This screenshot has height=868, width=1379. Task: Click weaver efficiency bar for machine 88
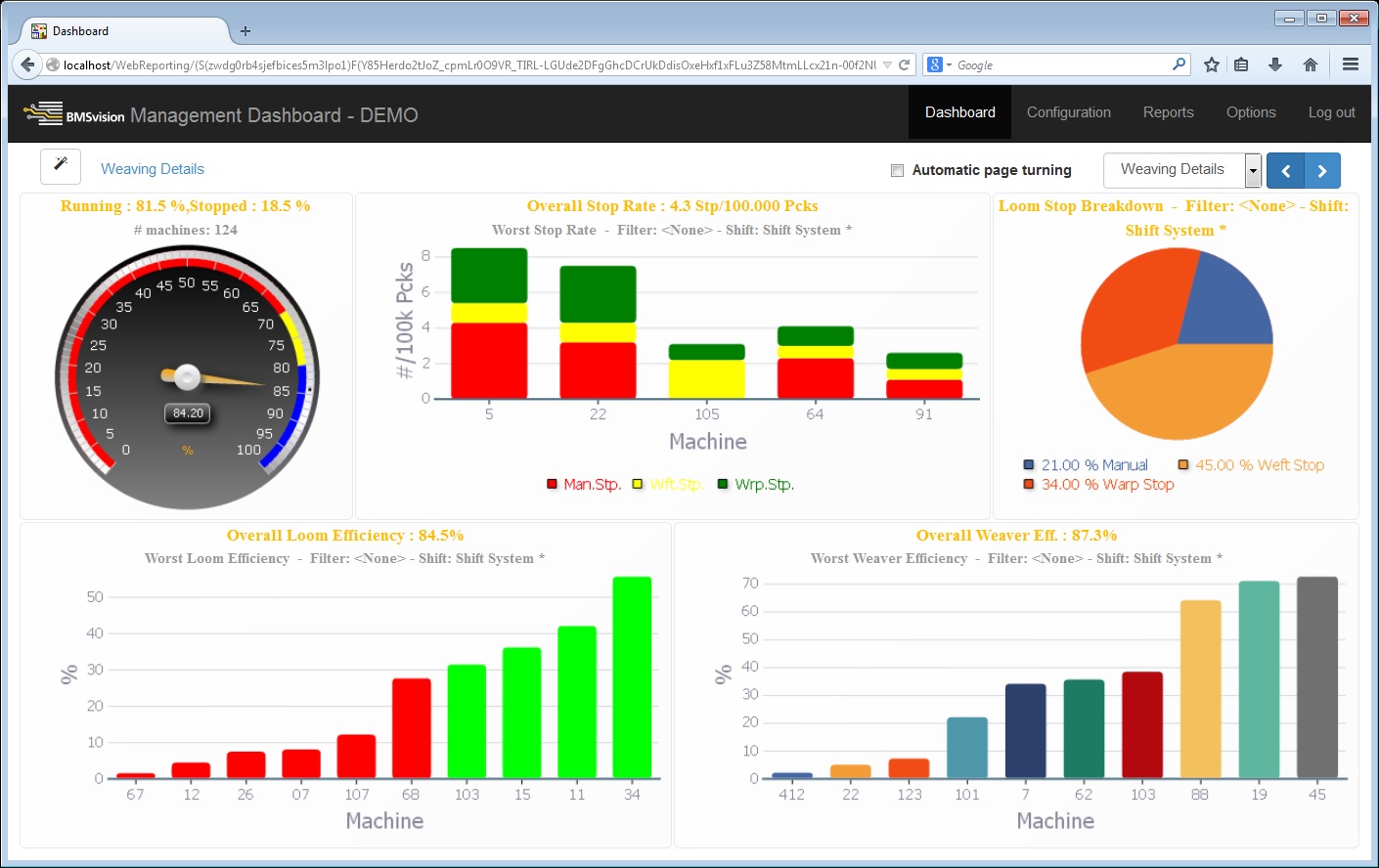point(1201,689)
